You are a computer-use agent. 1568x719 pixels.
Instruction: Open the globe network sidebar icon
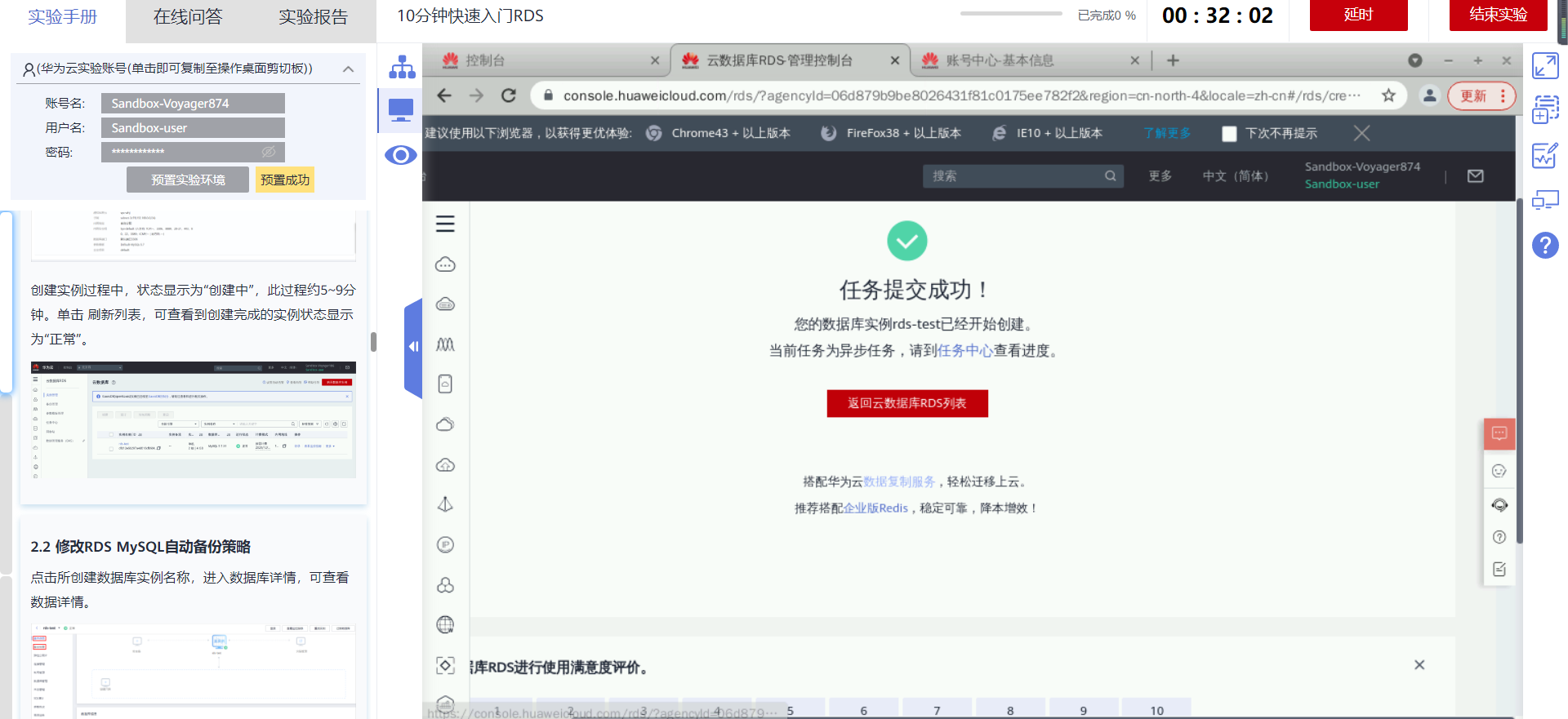click(x=445, y=625)
